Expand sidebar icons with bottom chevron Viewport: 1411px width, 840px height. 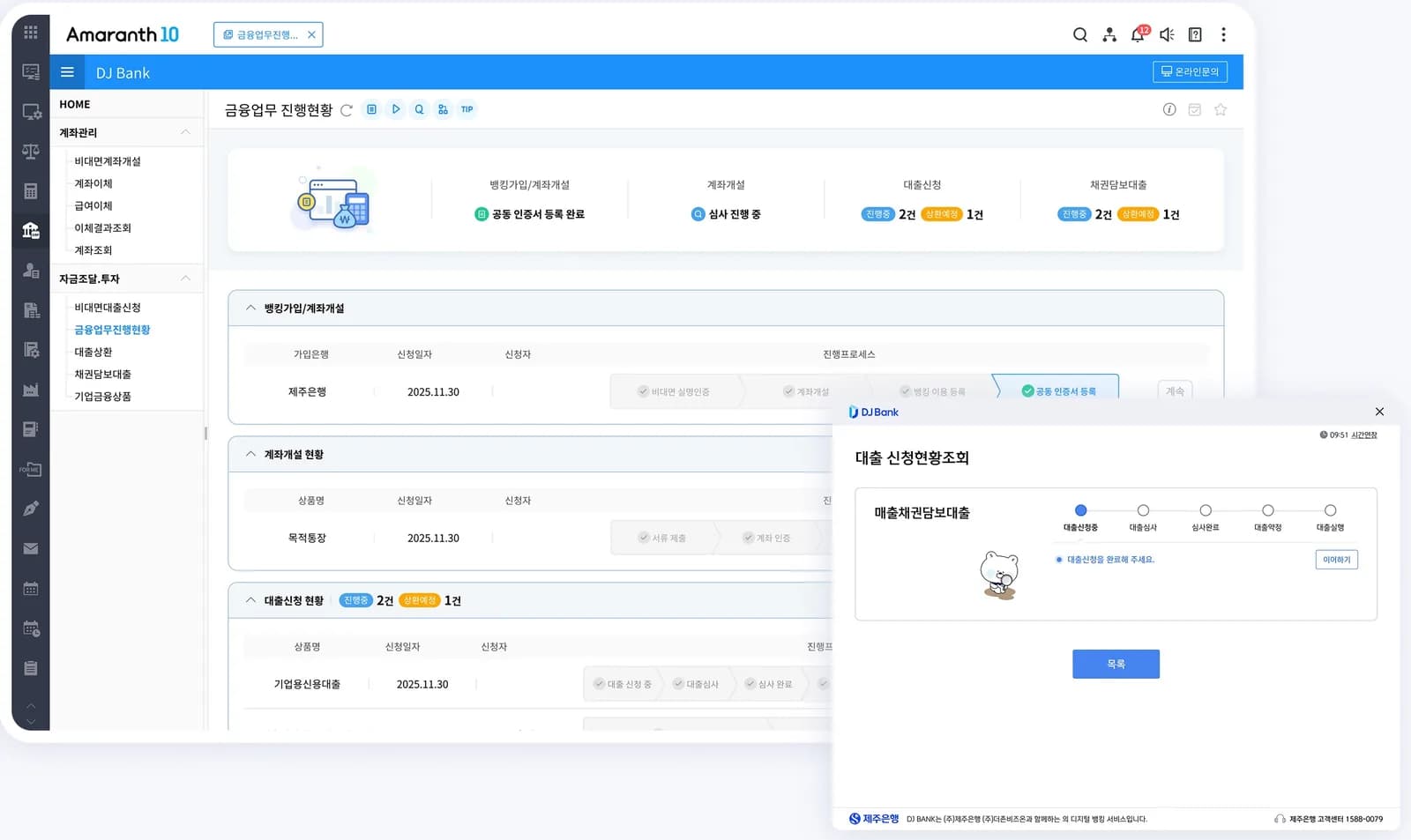pyautogui.click(x=31, y=722)
